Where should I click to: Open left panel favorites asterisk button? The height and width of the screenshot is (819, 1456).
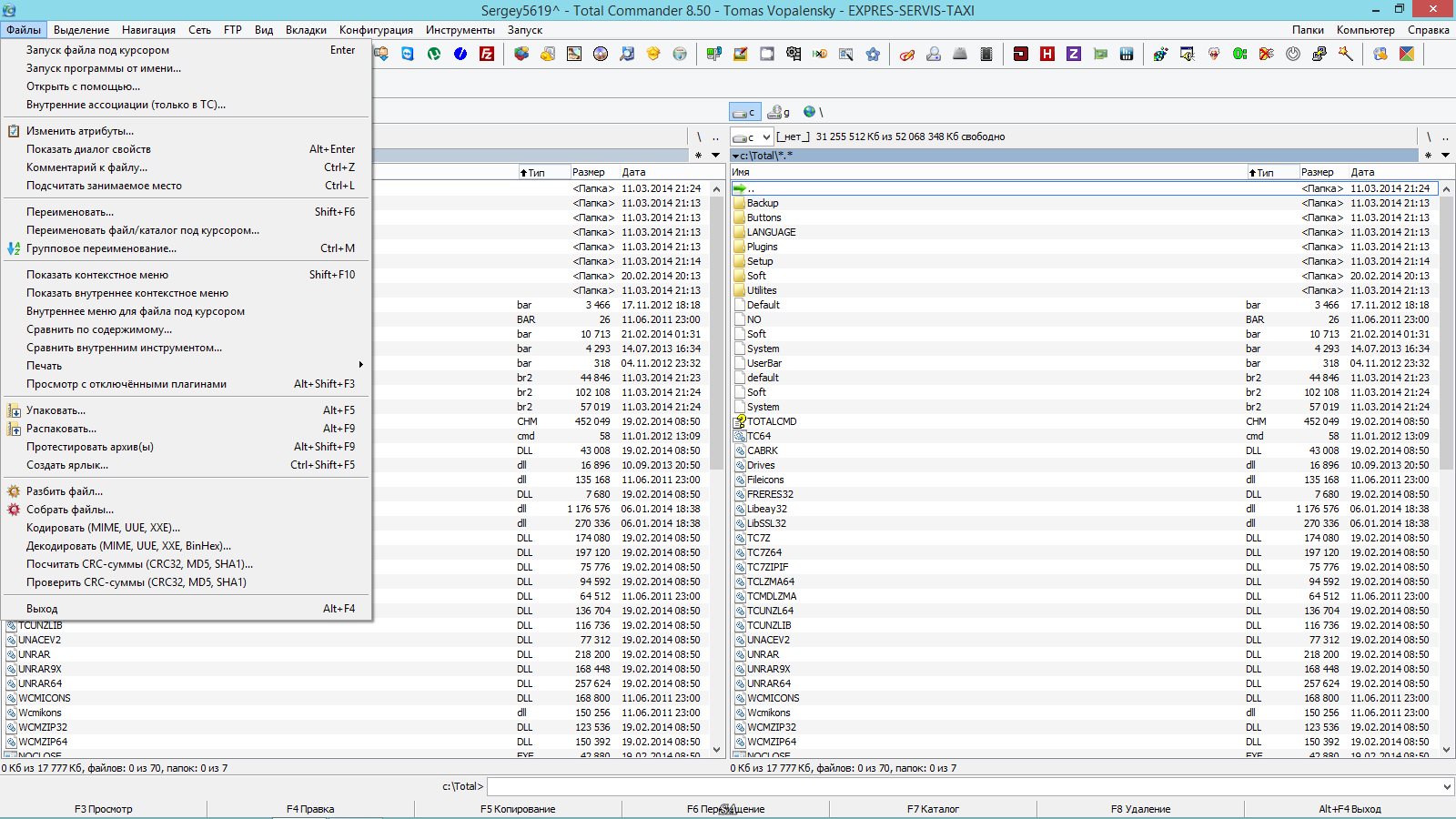pos(698,155)
